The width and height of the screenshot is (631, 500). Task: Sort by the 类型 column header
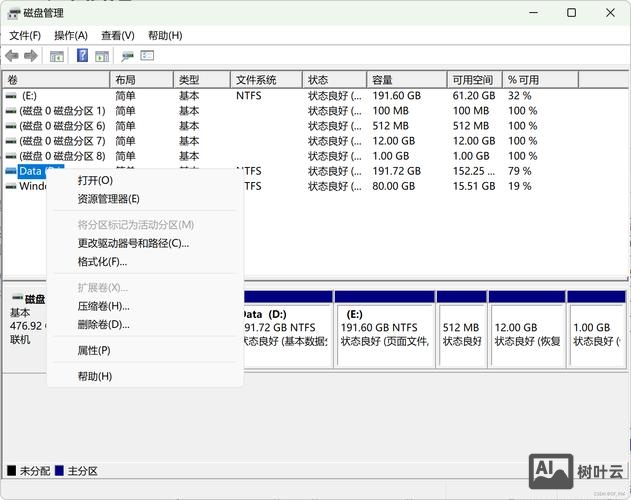click(x=202, y=80)
